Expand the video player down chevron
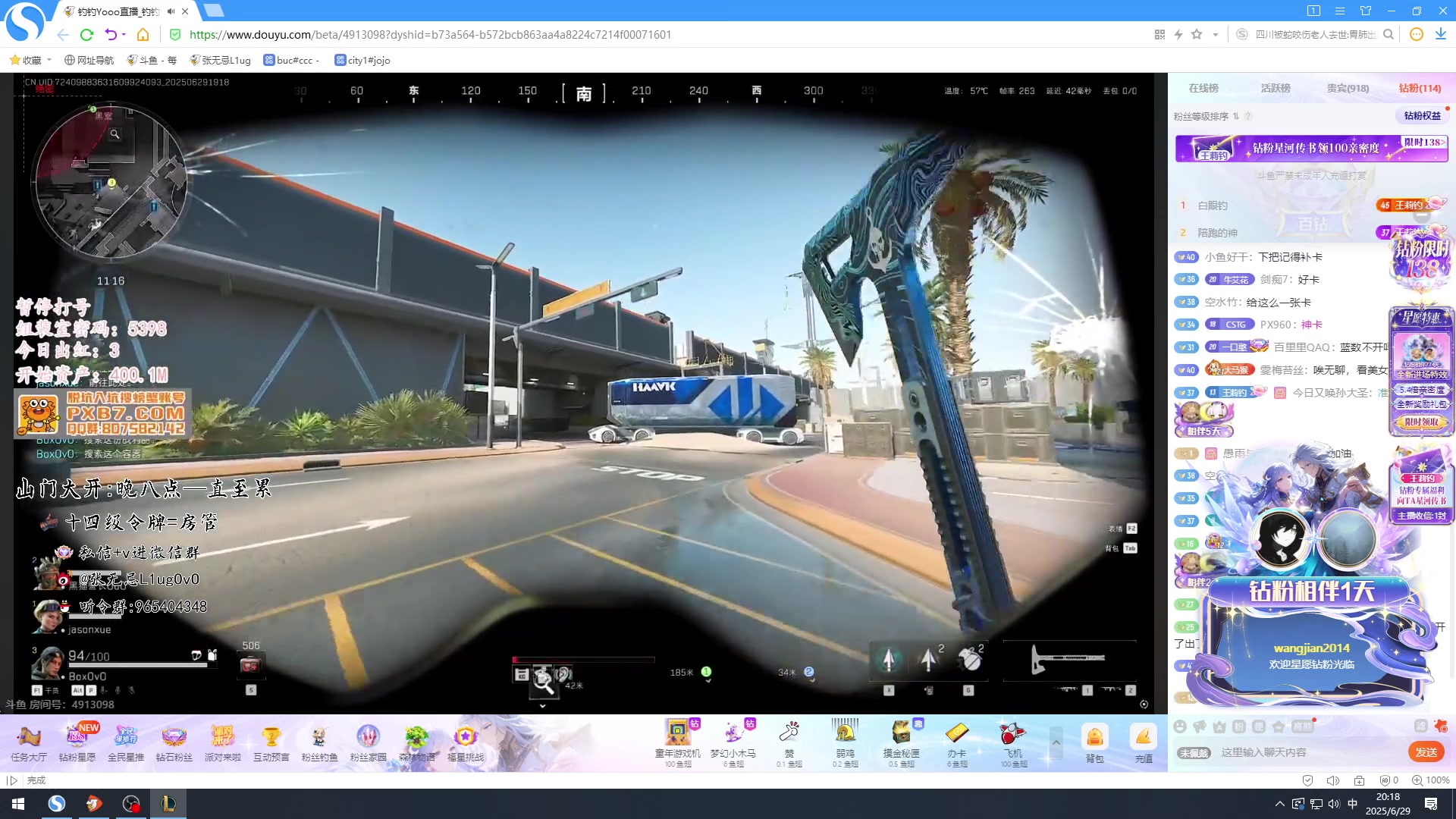 click(542, 706)
